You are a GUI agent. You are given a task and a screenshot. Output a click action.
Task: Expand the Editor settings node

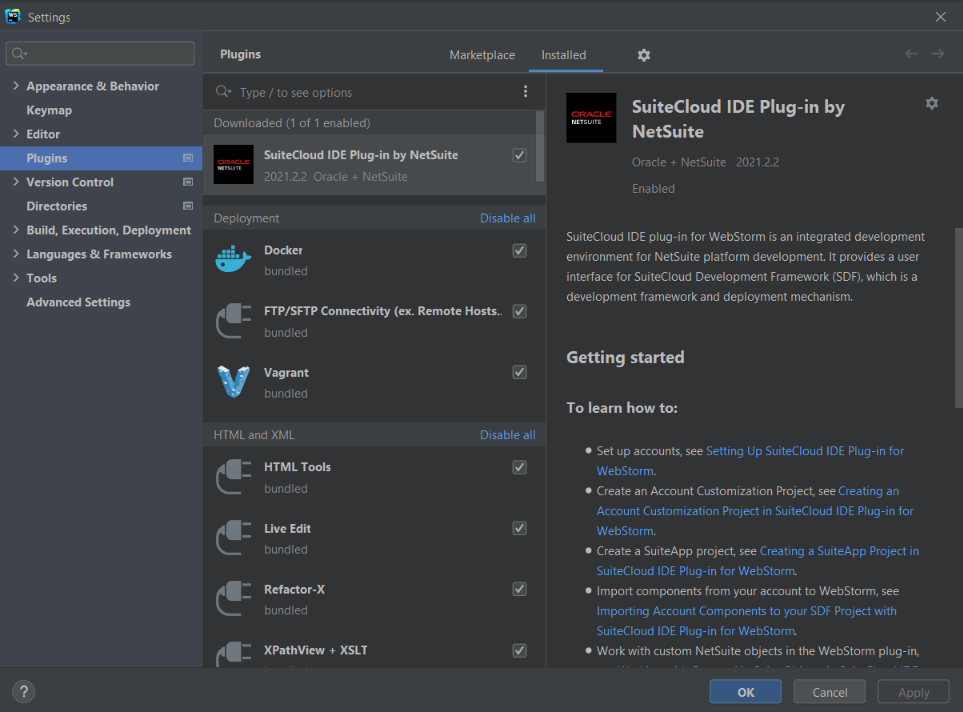[15, 134]
